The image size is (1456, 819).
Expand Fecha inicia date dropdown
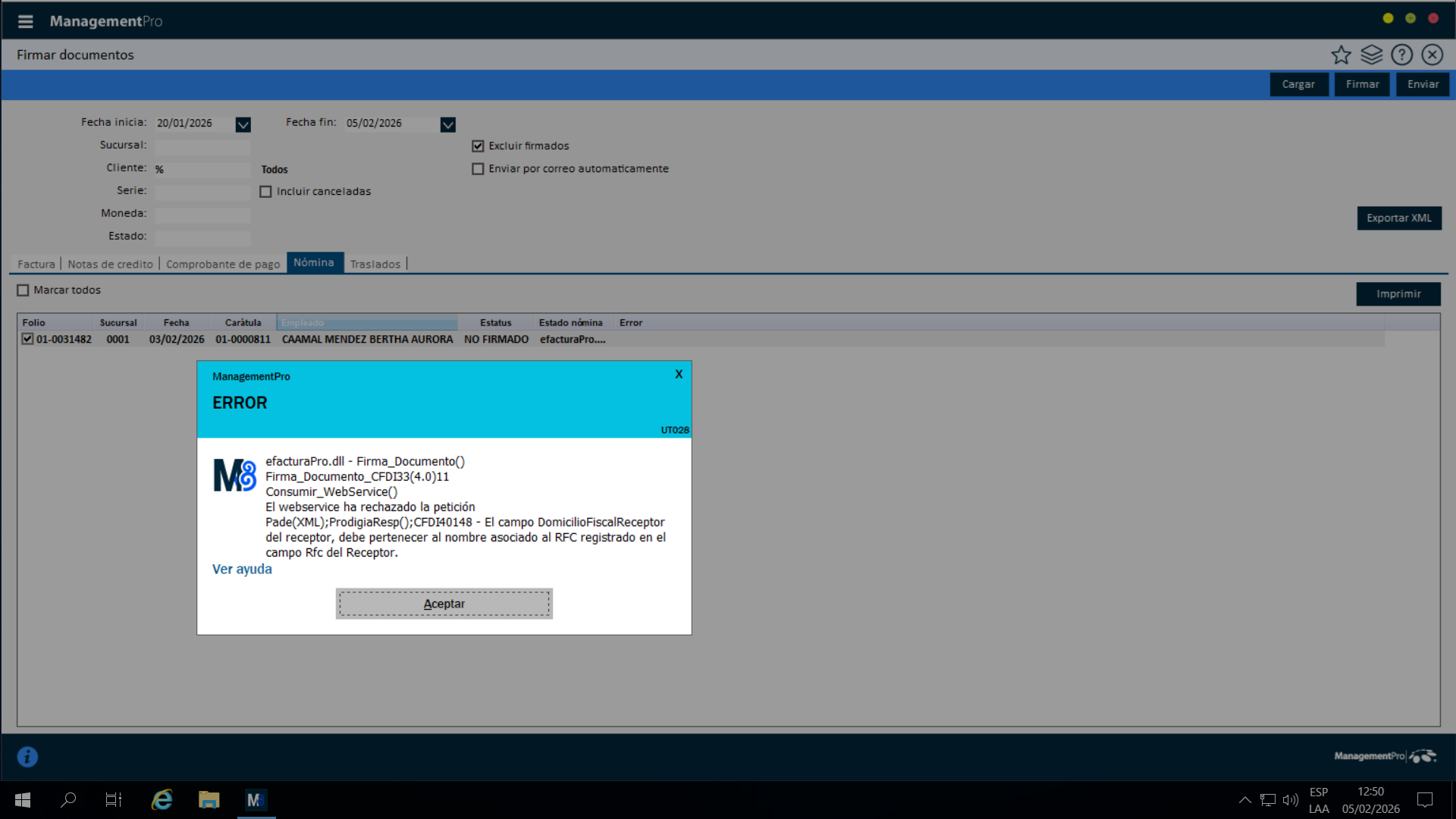point(243,124)
